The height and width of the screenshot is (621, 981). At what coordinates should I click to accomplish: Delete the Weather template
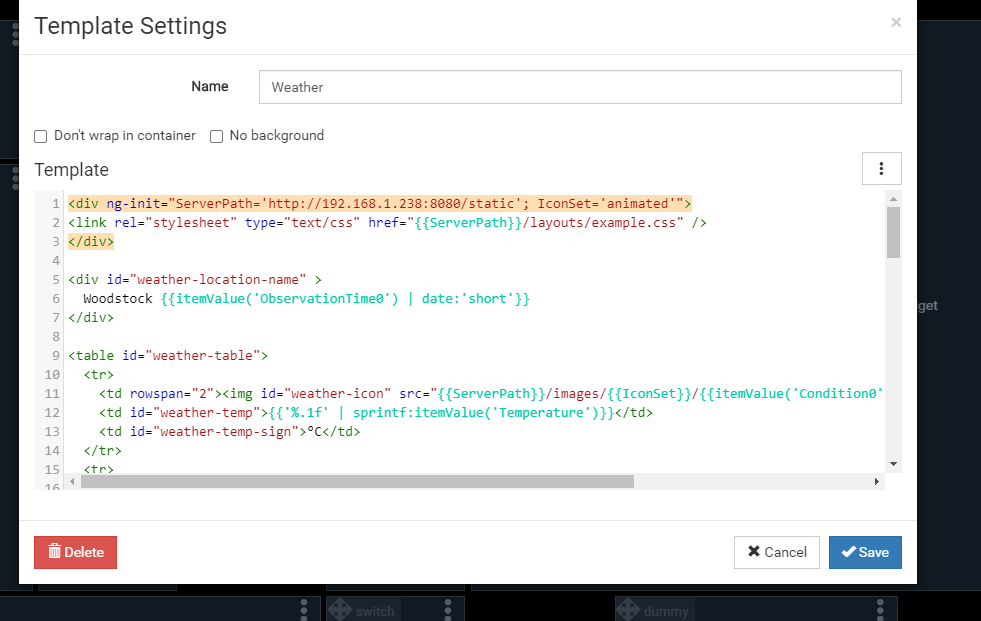coord(75,552)
